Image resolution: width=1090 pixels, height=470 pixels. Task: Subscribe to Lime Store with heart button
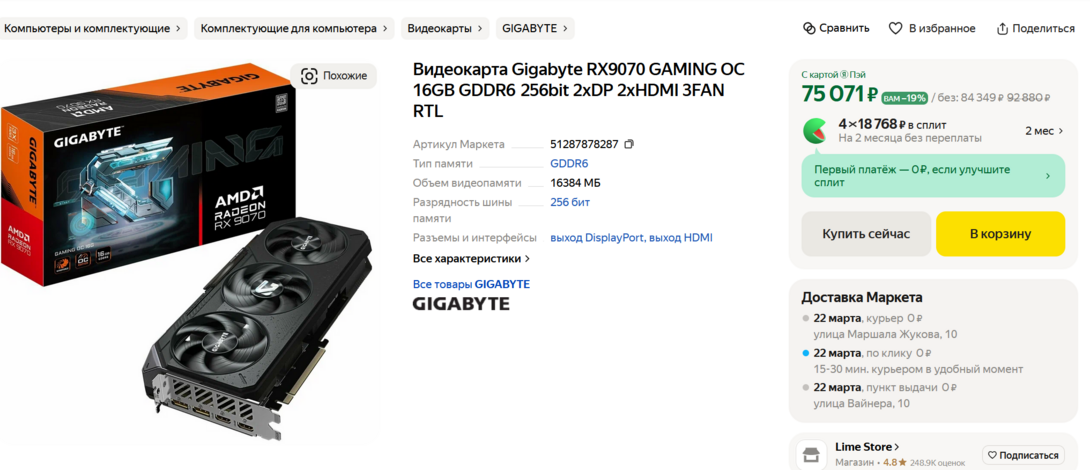(x=1023, y=455)
